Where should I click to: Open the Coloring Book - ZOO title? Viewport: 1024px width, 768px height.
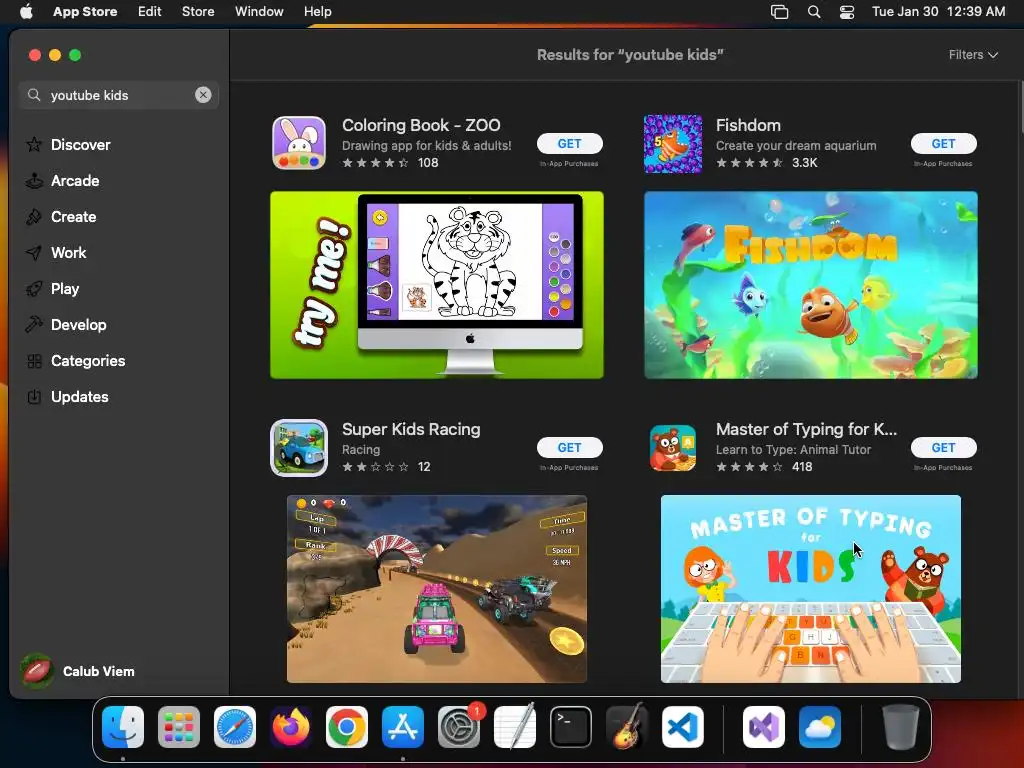click(x=421, y=125)
